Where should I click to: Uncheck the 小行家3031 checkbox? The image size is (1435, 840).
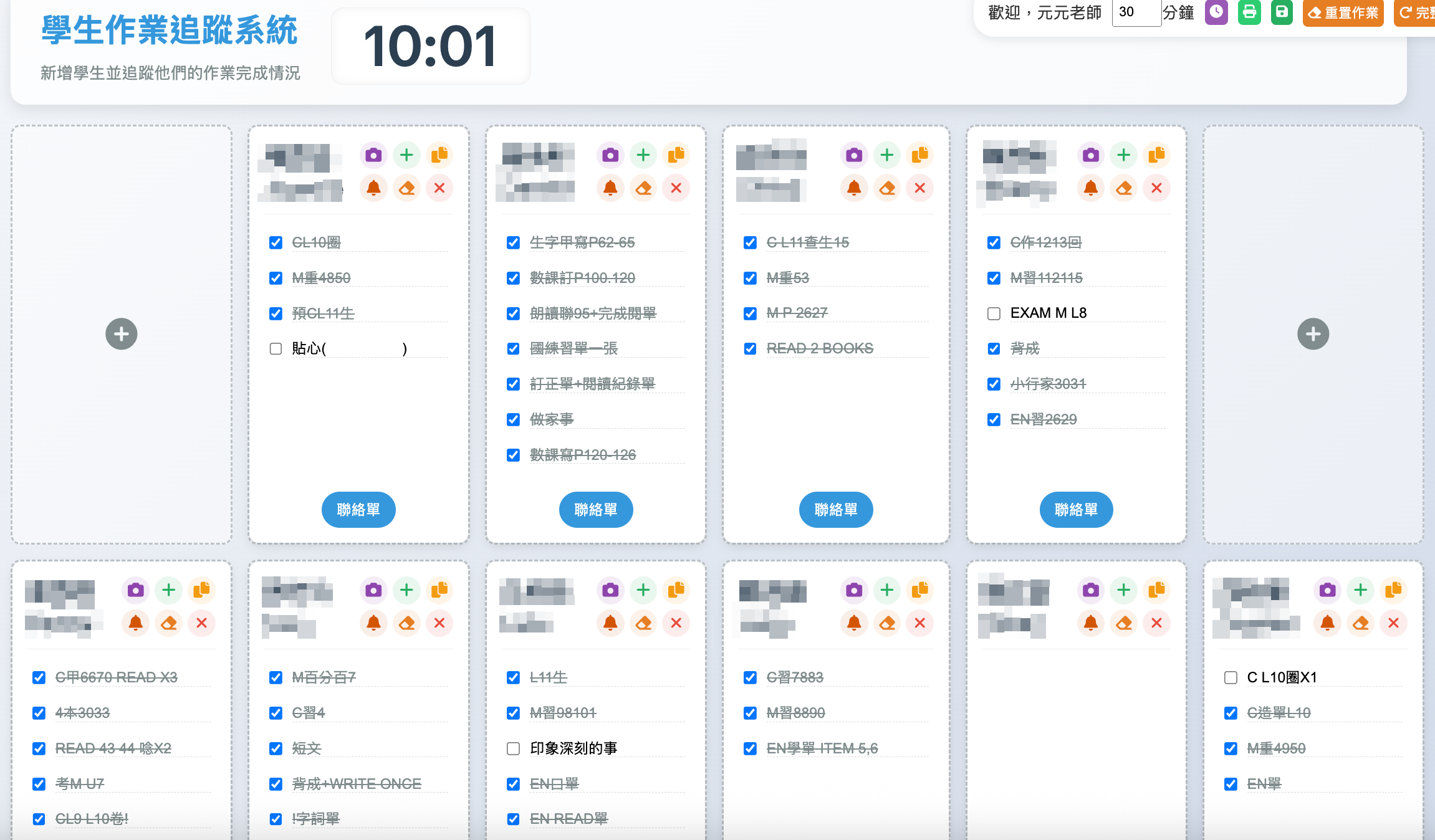994,384
